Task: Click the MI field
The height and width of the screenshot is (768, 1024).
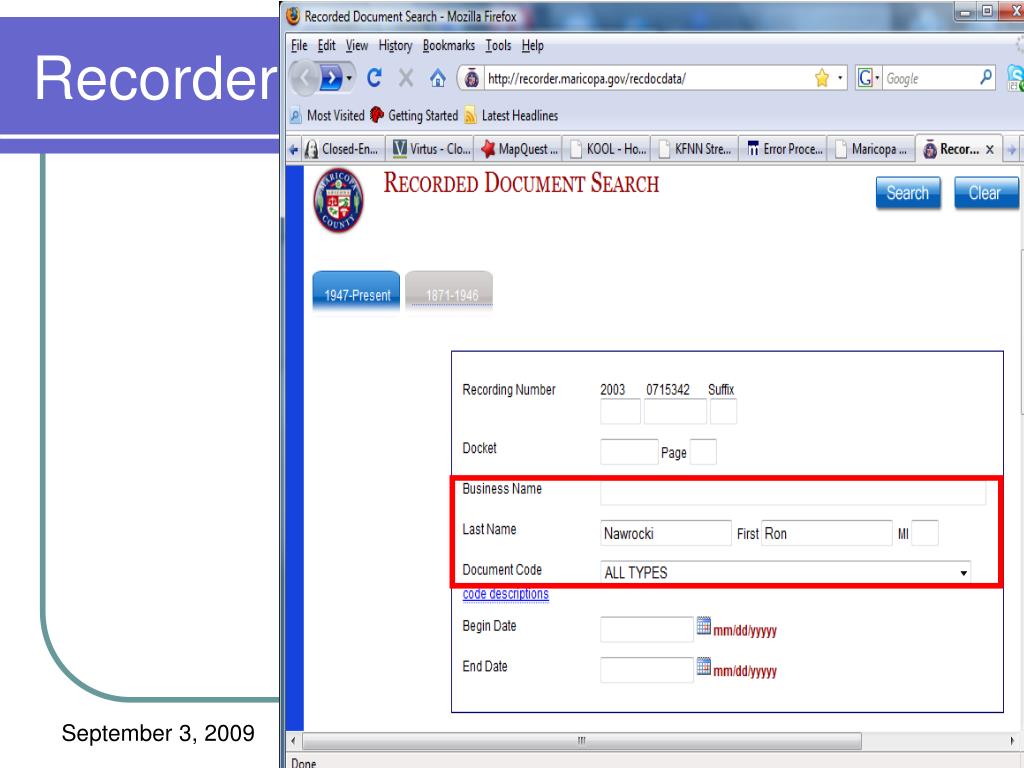Action: 925,533
